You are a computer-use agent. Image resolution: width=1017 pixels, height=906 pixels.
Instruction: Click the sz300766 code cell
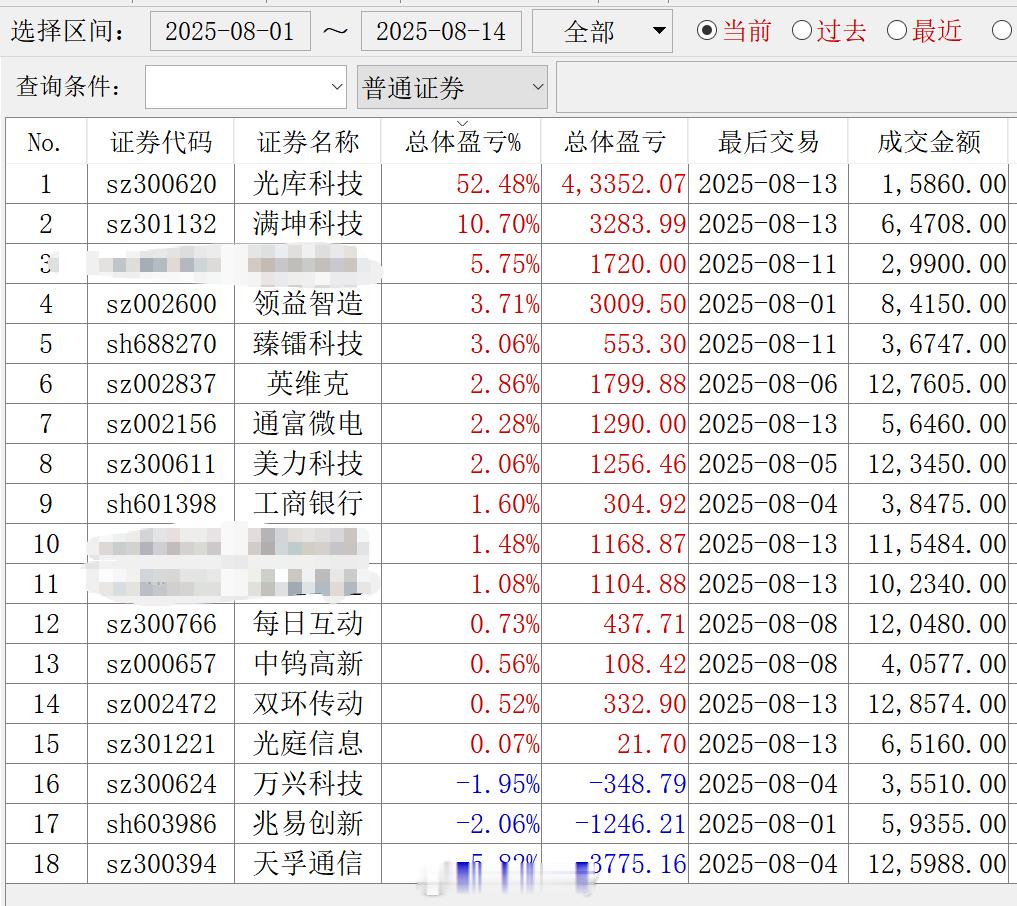161,624
